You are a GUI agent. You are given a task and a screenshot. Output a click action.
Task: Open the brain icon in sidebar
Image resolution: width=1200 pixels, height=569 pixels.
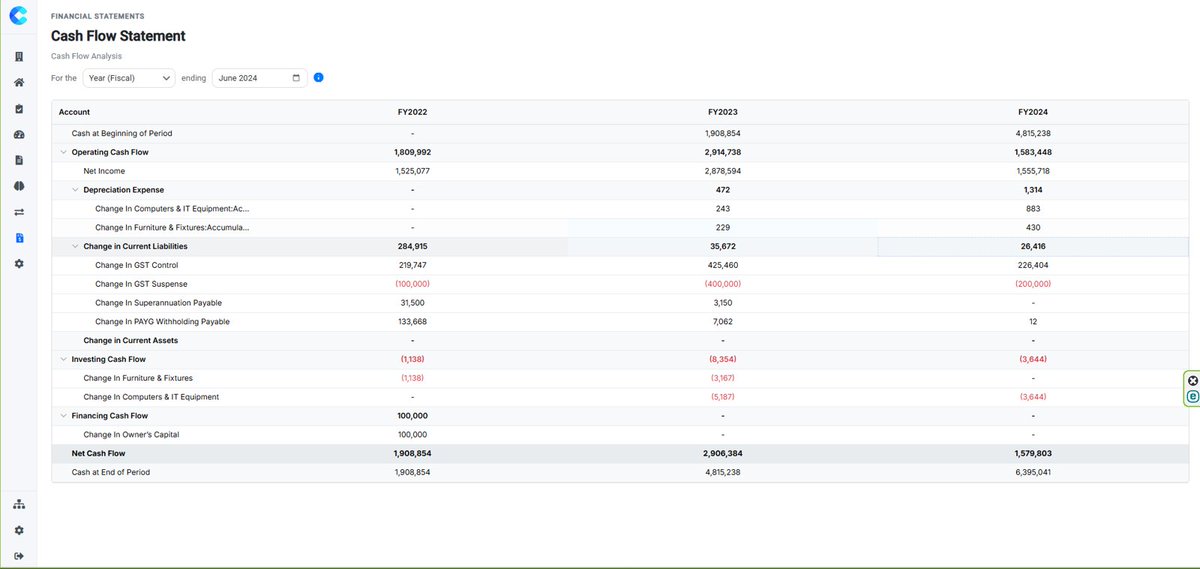tap(18, 186)
